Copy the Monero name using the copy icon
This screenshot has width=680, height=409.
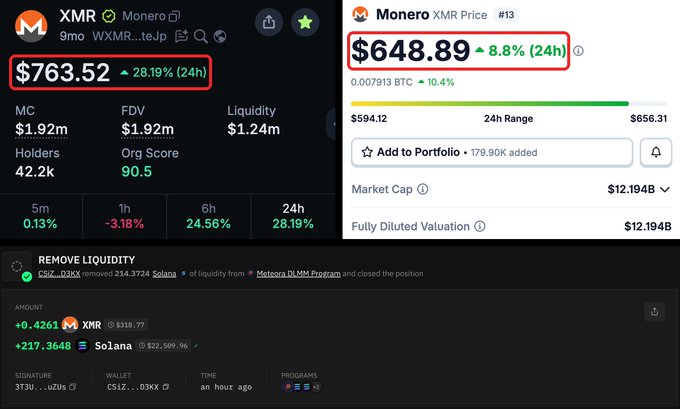point(174,16)
